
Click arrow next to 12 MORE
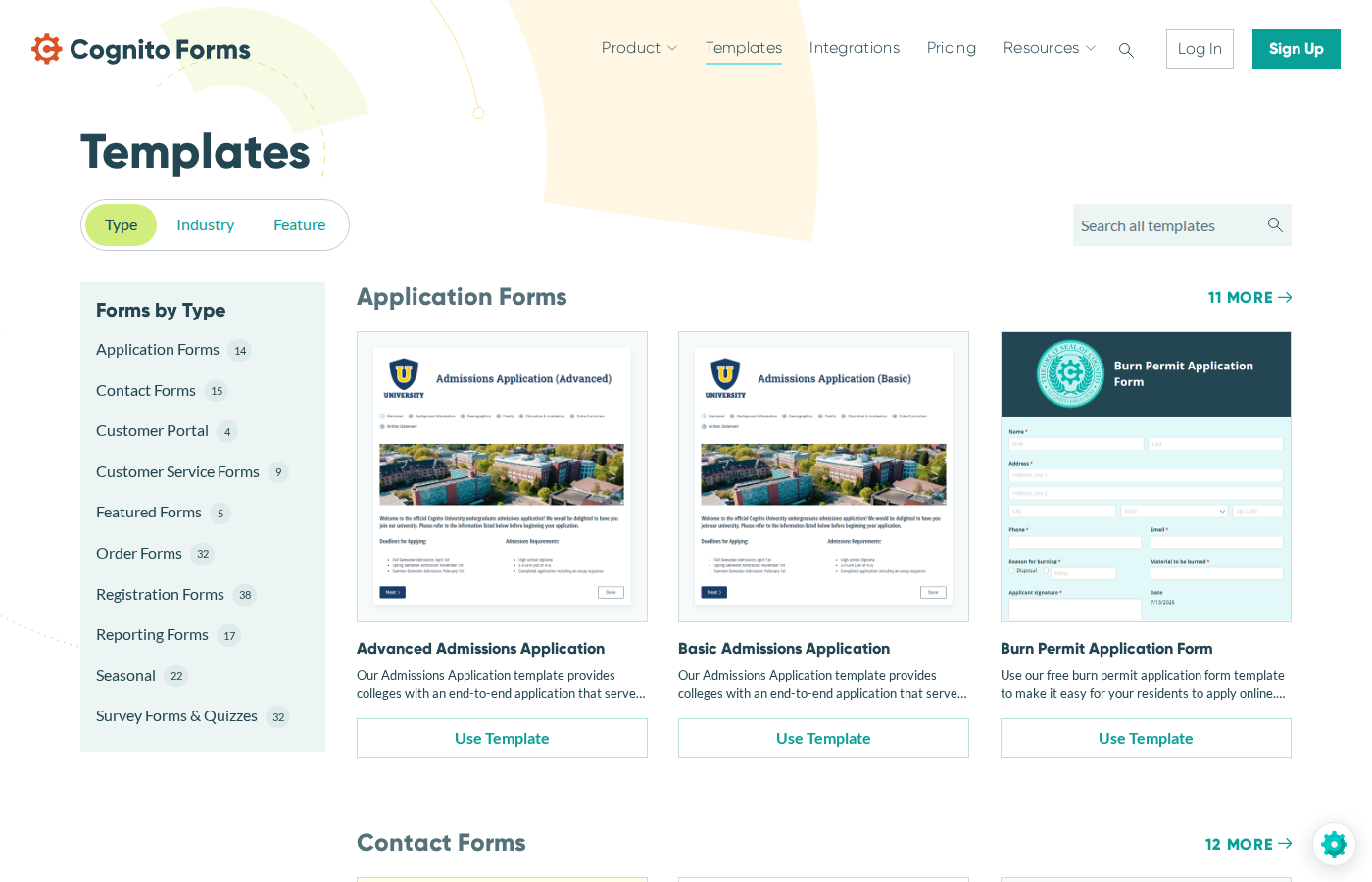pyautogui.click(x=1285, y=844)
